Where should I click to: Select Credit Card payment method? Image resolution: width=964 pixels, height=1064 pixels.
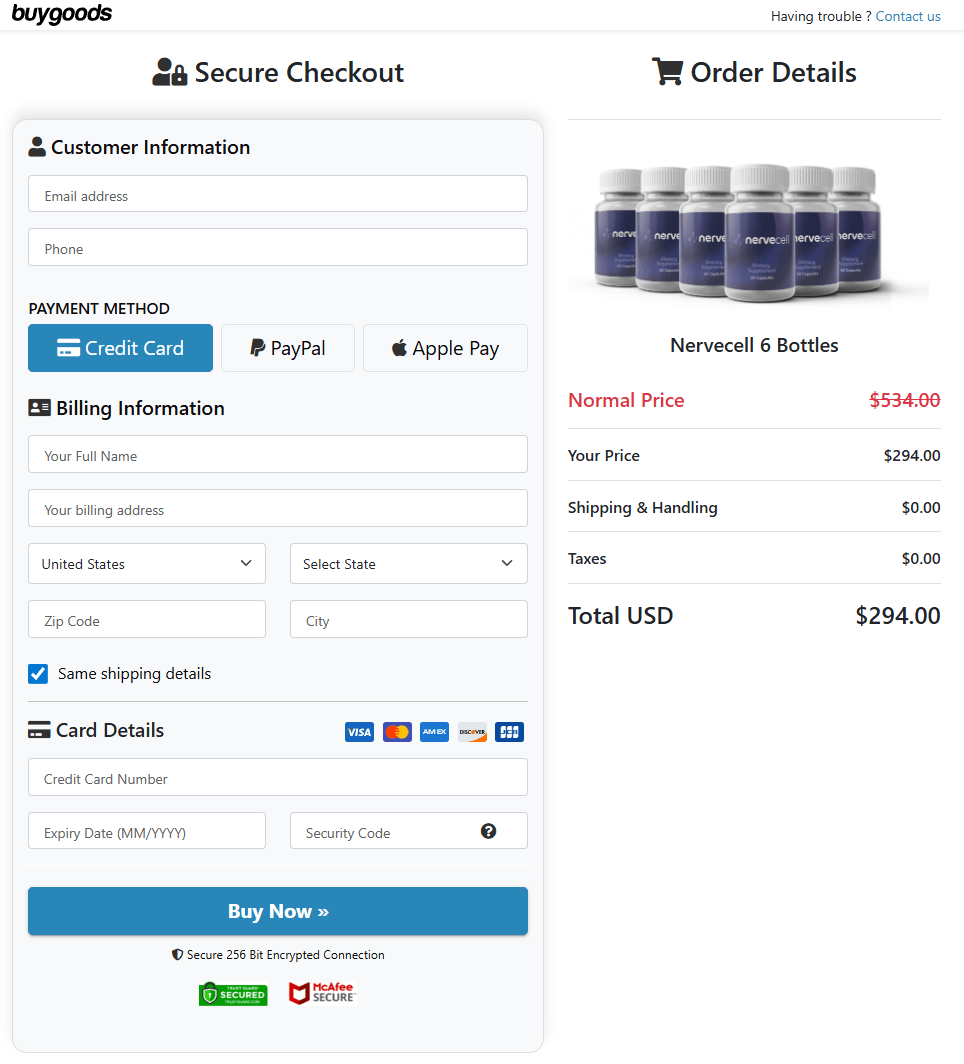120,348
